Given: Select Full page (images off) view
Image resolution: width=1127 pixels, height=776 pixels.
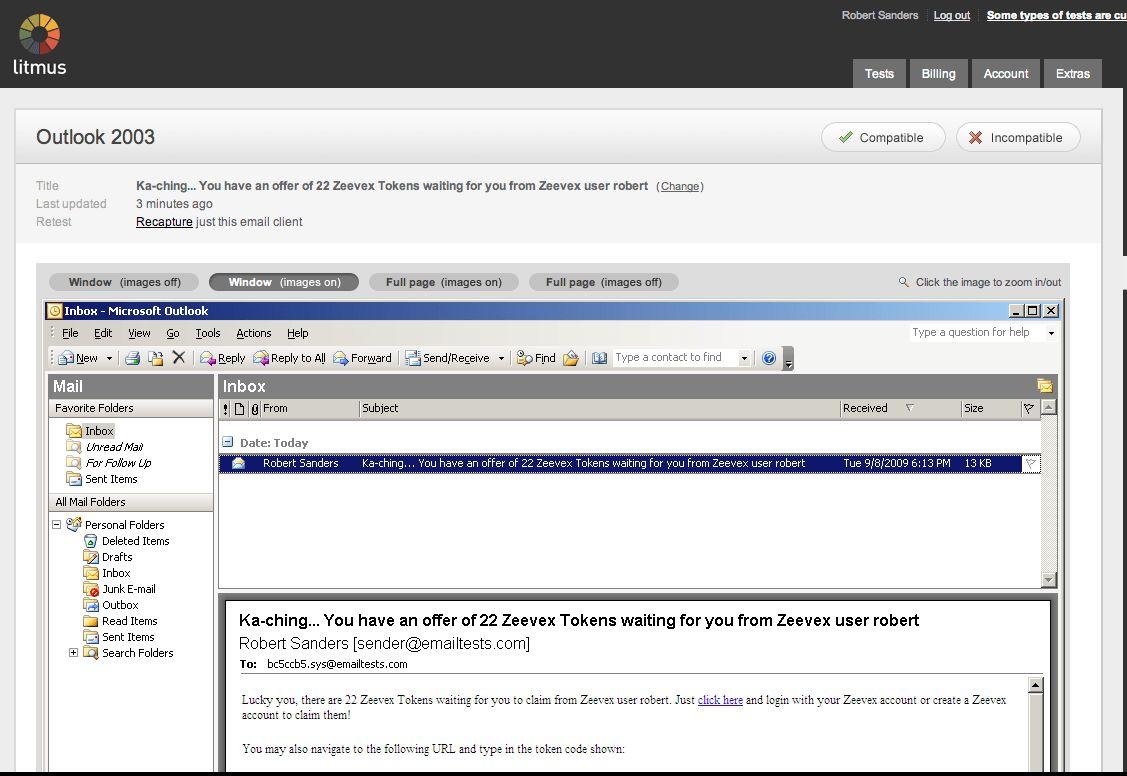Looking at the screenshot, I should (x=604, y=282).
